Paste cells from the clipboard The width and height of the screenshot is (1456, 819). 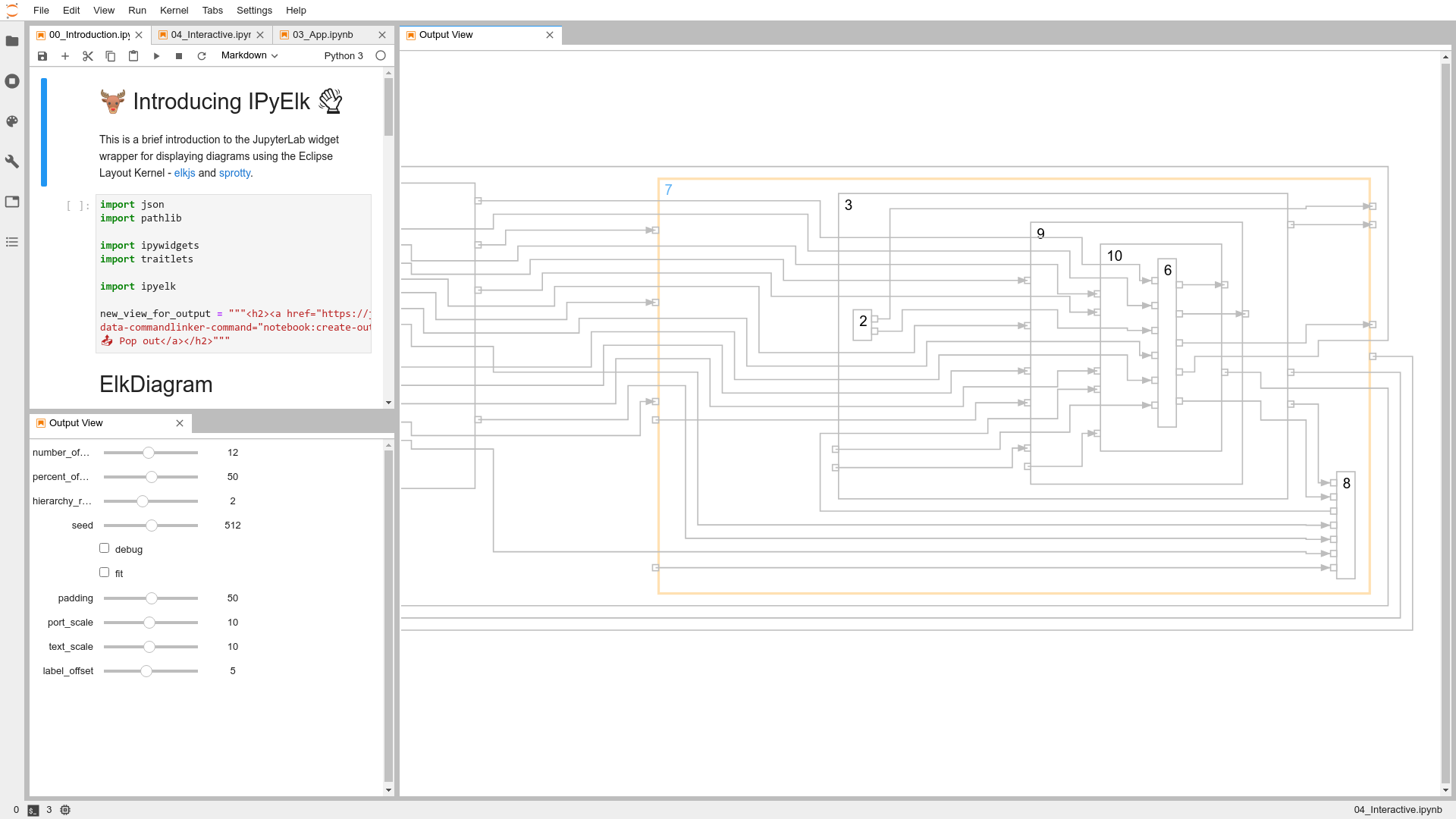pos(133,56)
